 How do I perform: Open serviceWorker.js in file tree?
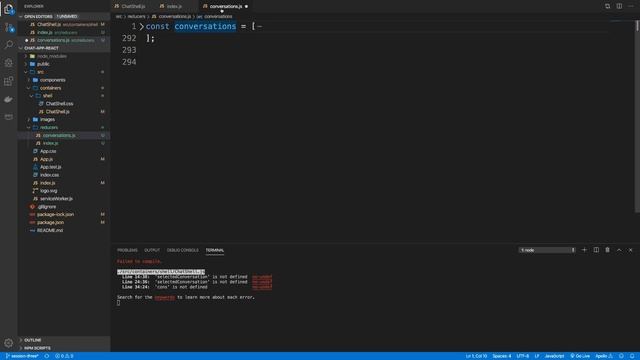click(x=56, y=199)
